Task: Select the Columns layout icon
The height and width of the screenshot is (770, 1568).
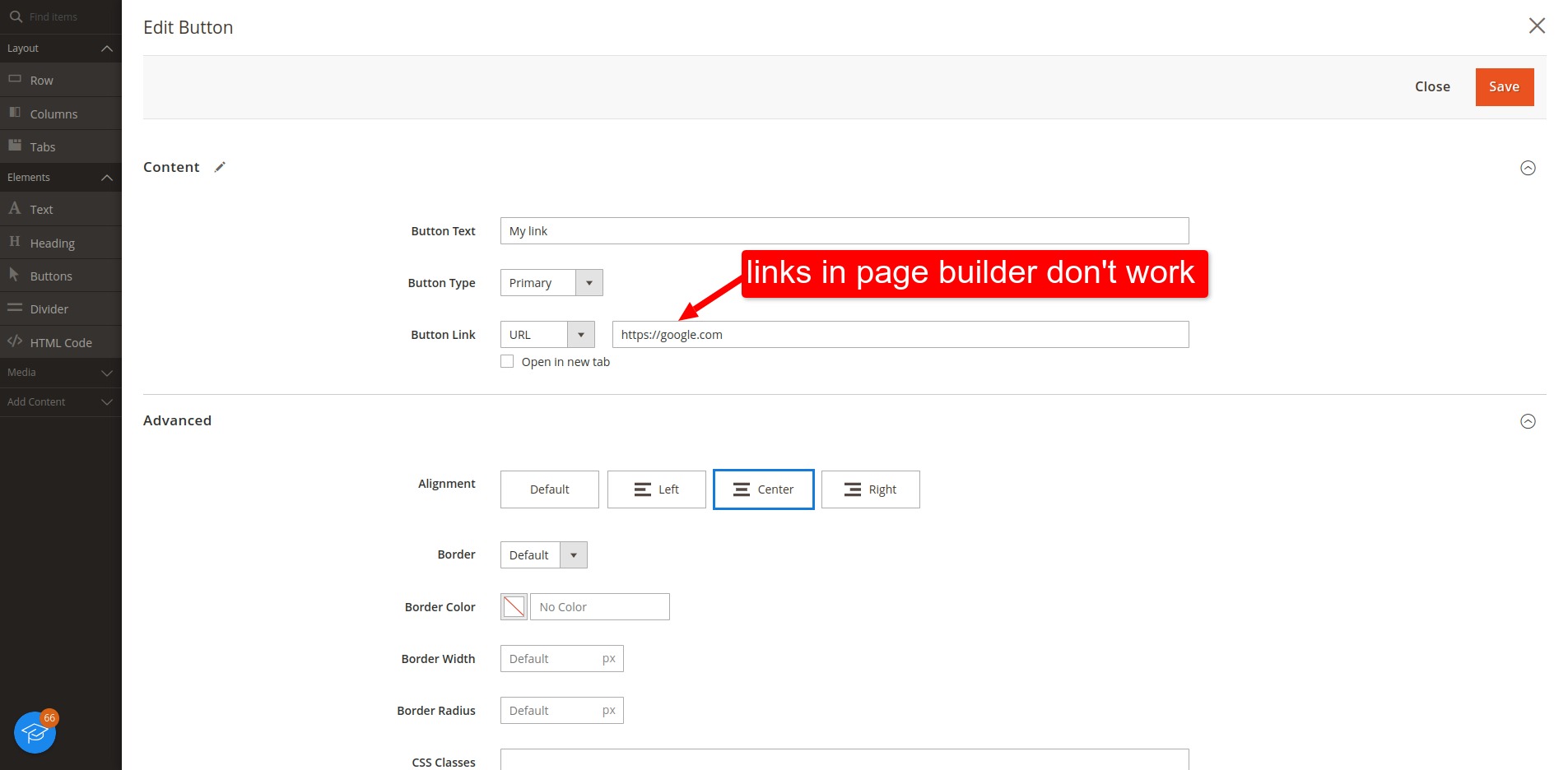Action: 15,113
